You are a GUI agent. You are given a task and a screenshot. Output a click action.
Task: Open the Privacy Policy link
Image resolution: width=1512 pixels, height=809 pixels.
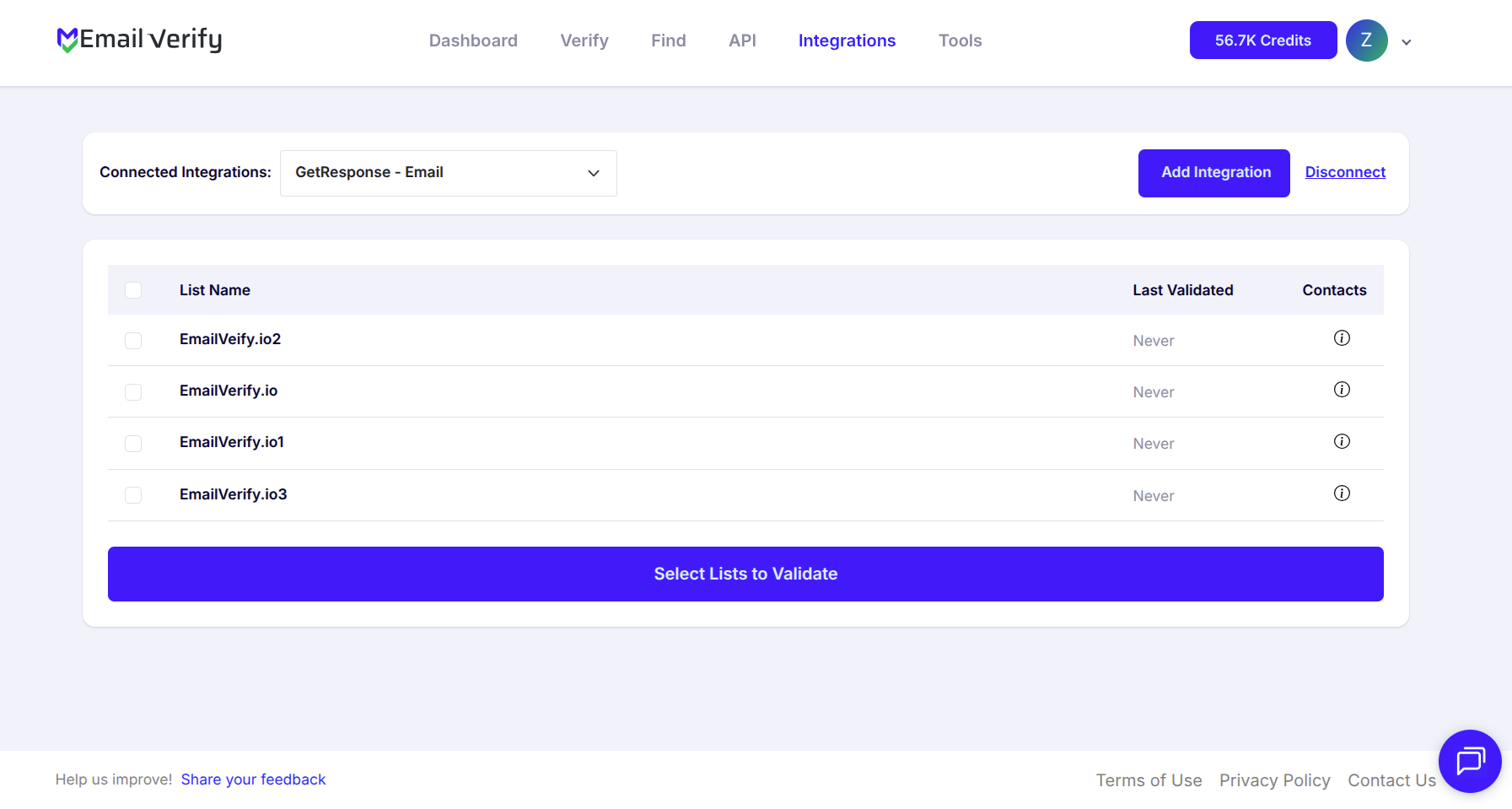click(x=1275, y=780)
